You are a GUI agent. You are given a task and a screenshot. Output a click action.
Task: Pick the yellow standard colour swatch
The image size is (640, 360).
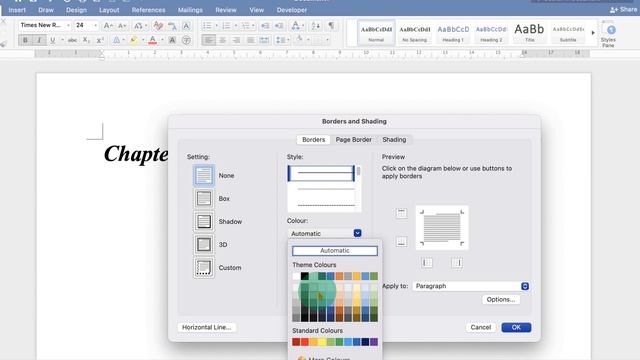tap(322, 342)
